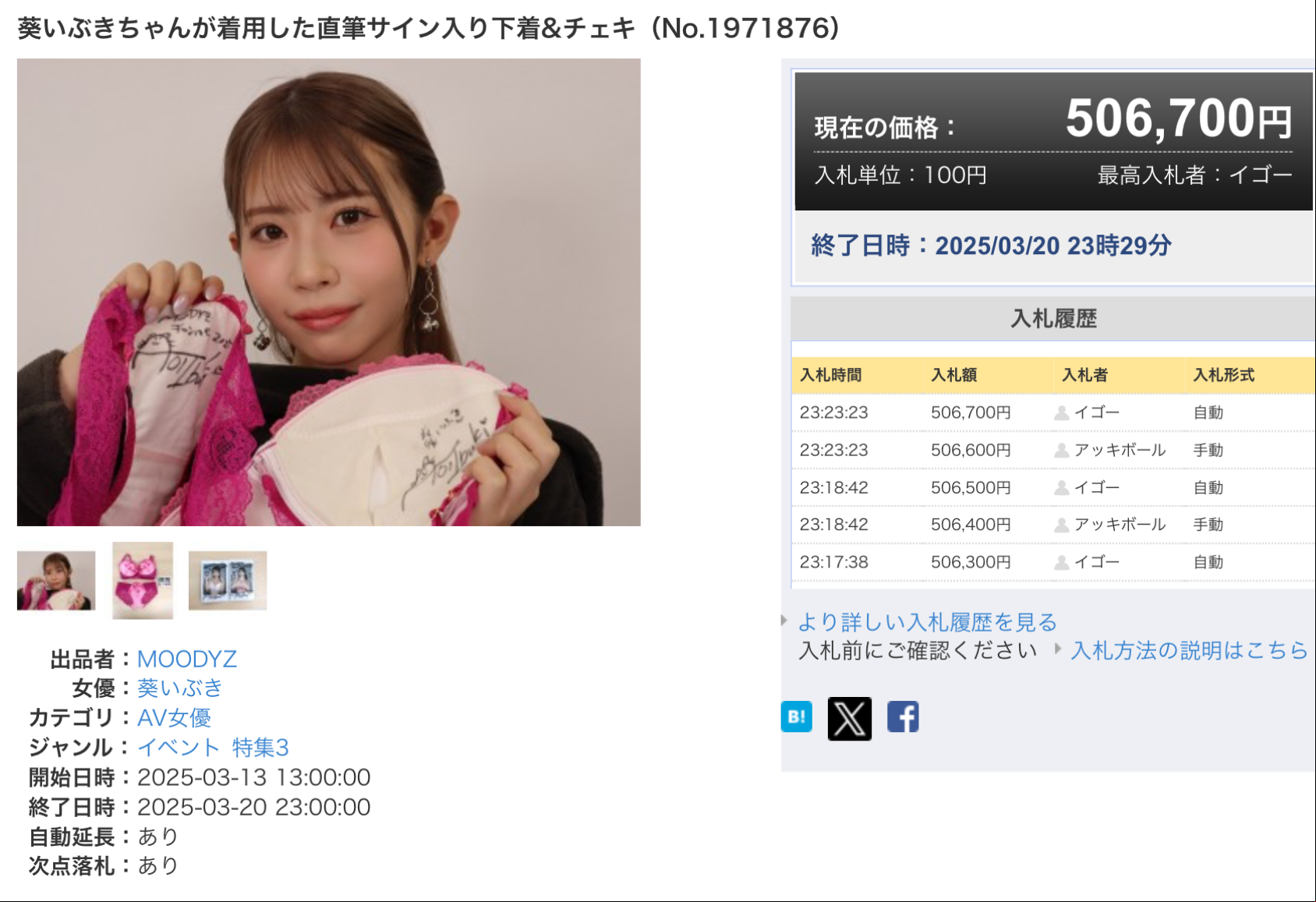Open actress link 葵いぶき
1316x902 pixels.
180,688
